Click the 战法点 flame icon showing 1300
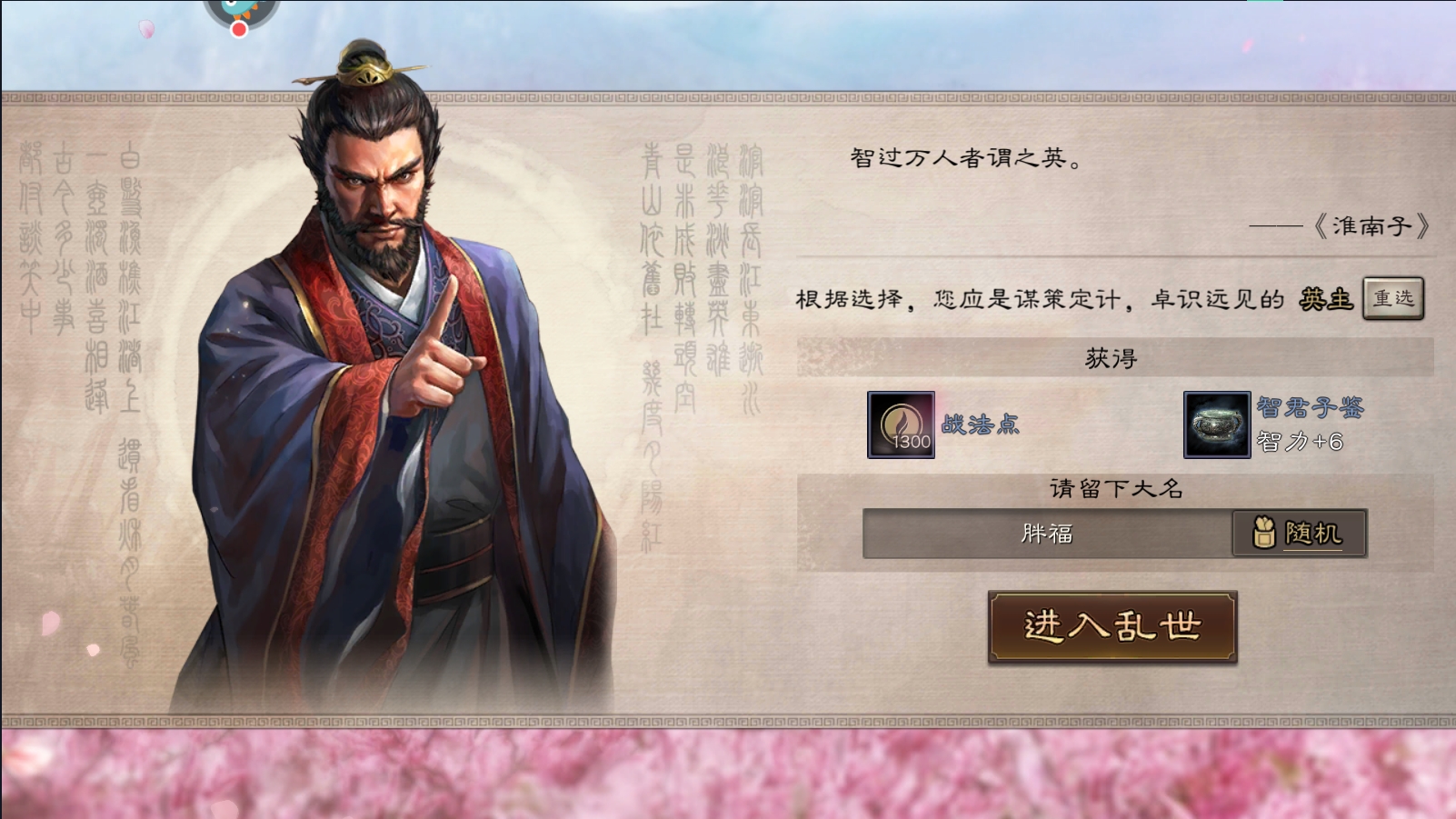 [x=901, y=424]
